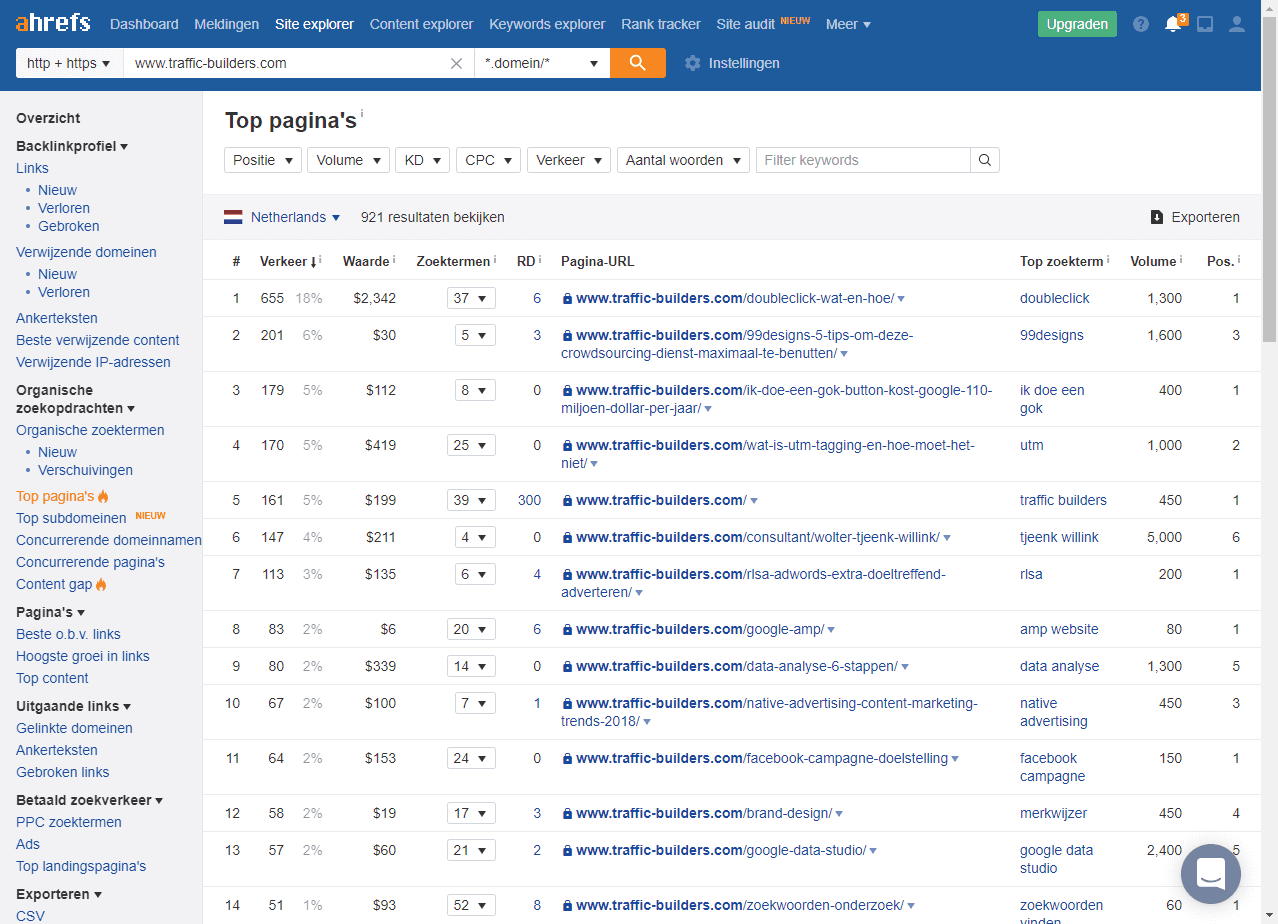Click info icon beside Pos. header
The height and width of the screenshot is (924, 1278).
click(x=1239, y=260)
